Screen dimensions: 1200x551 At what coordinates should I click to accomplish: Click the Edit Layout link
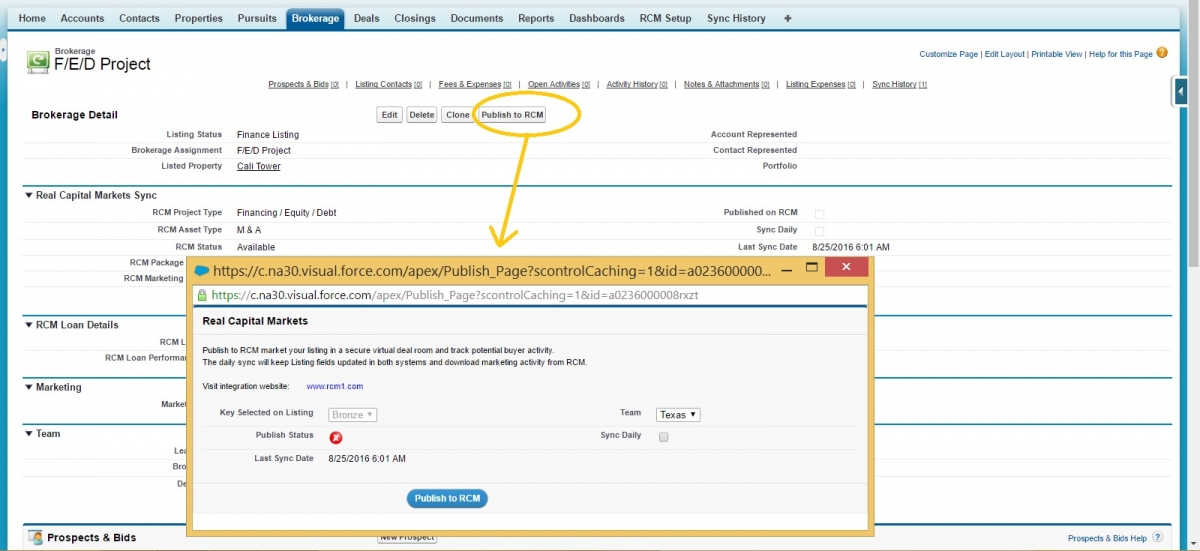pyautogui.click(x=1004, y=54)
